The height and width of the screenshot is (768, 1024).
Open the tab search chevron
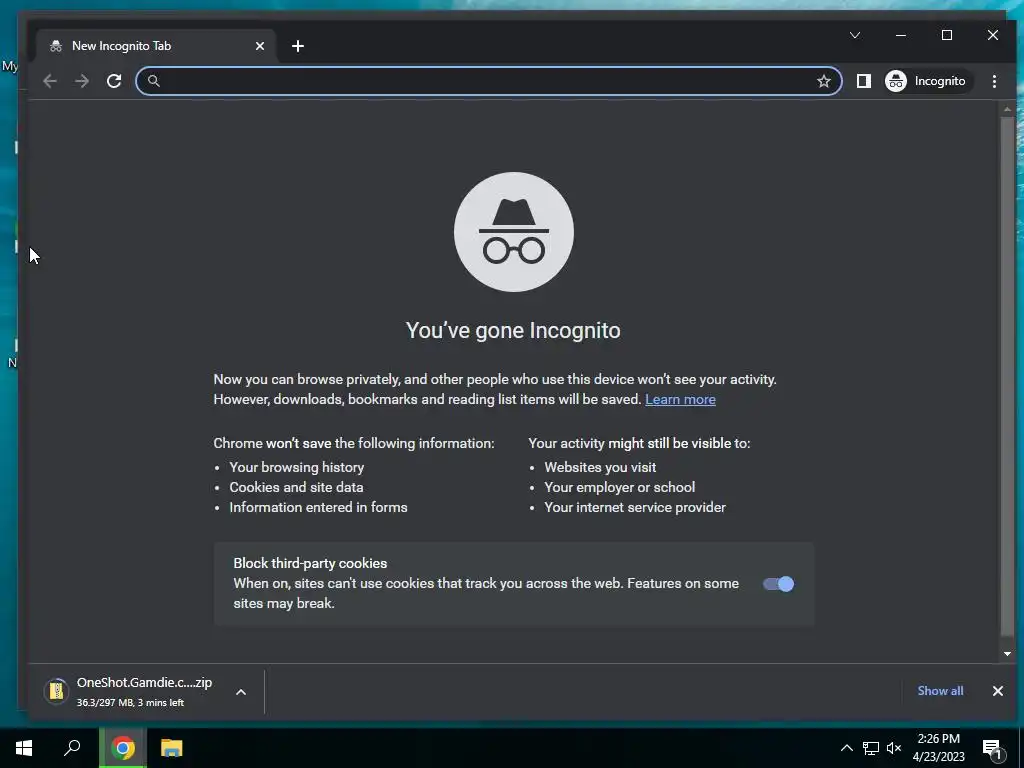(x=855, y=35)
